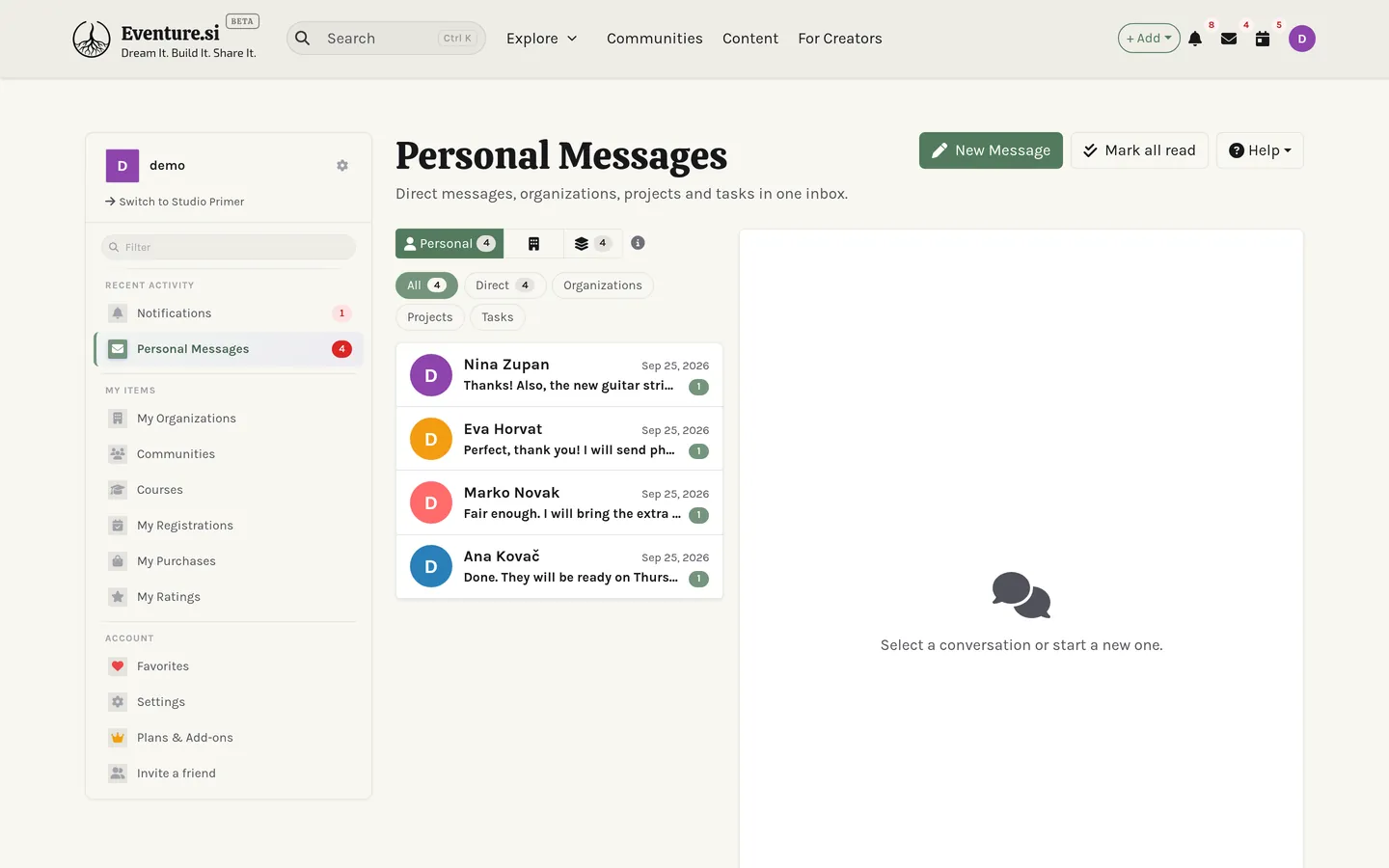The width and height of the screenshot is (1389, 868).
Task: Switch to the organizations building icon tab
Action: (533, 244)
